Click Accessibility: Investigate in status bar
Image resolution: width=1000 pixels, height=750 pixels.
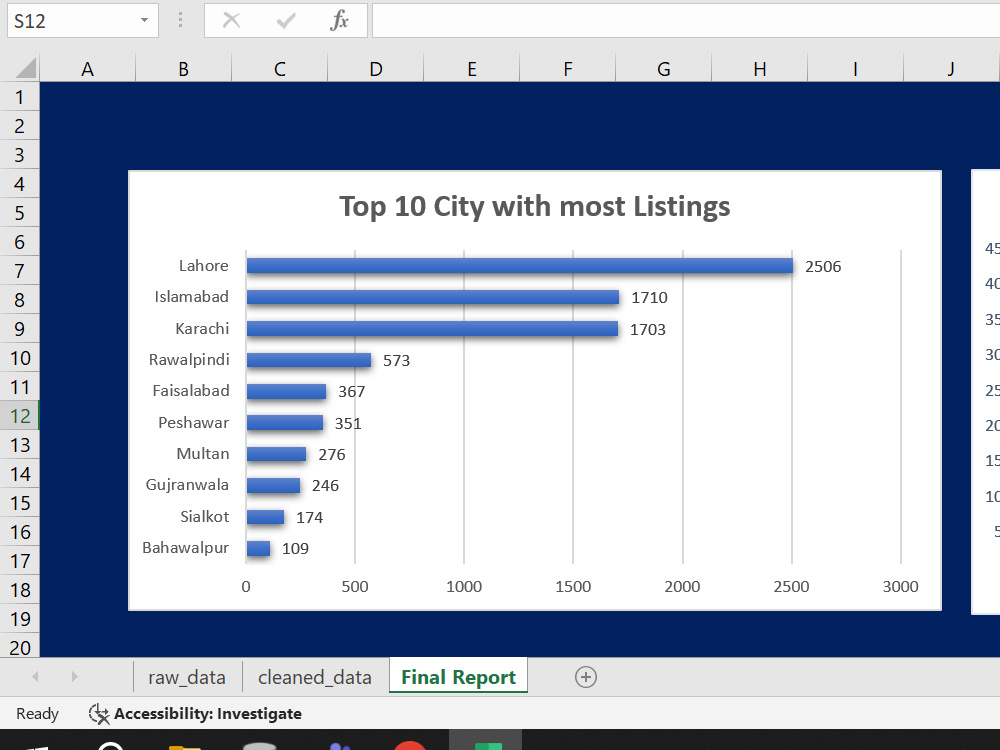pyautogui.click(x=208, y=714)
